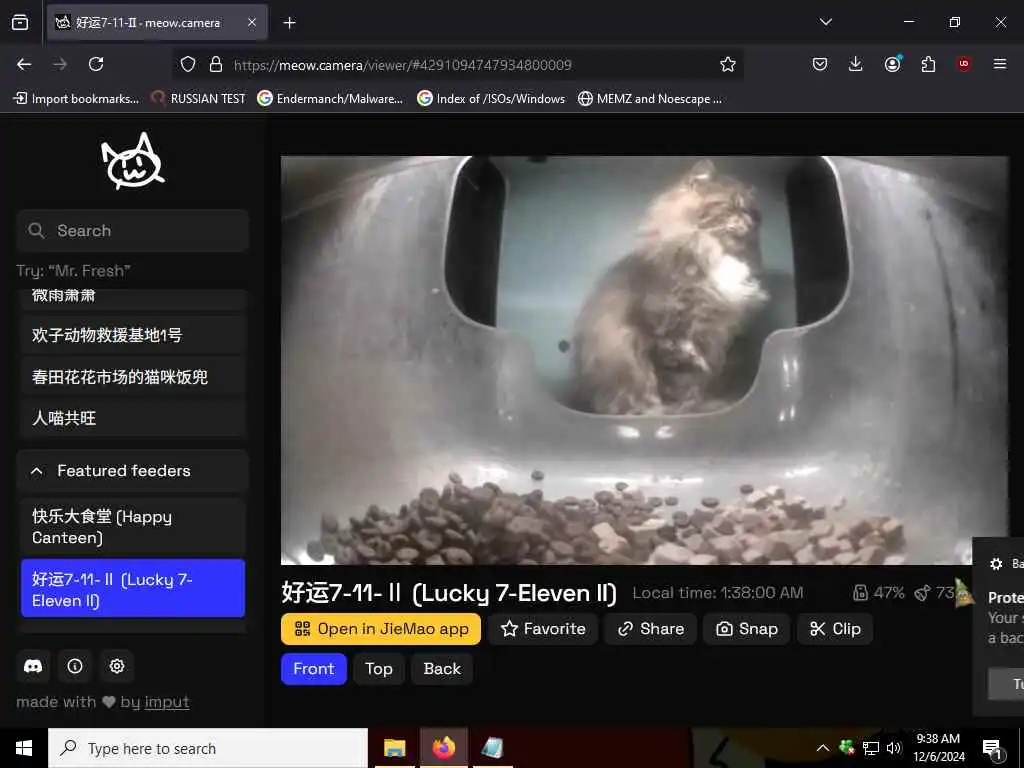This screenshot has width=1024, height=768.
Task: Select 人喵共旺 feeder
Action: [133, 418]
